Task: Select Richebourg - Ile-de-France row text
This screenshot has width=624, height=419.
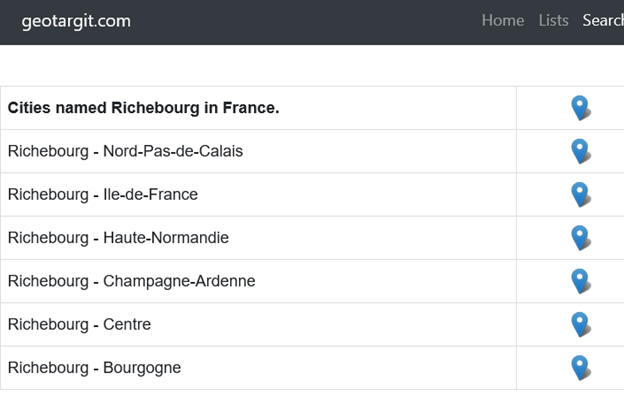Action: click(x=103, y=195)
